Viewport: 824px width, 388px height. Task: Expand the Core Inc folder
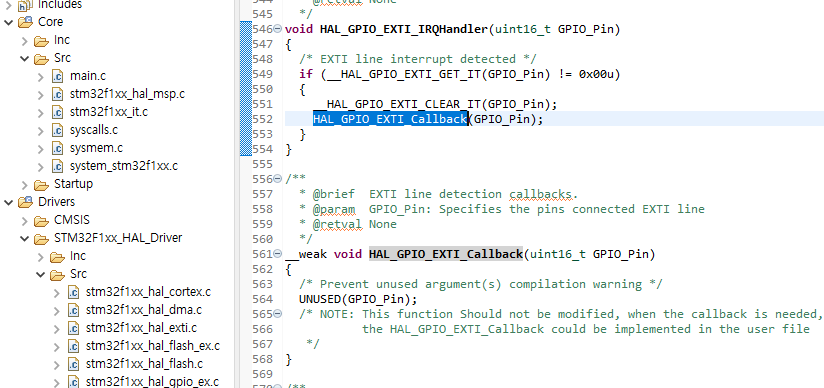pyautogui.click(x=25, y=40)
